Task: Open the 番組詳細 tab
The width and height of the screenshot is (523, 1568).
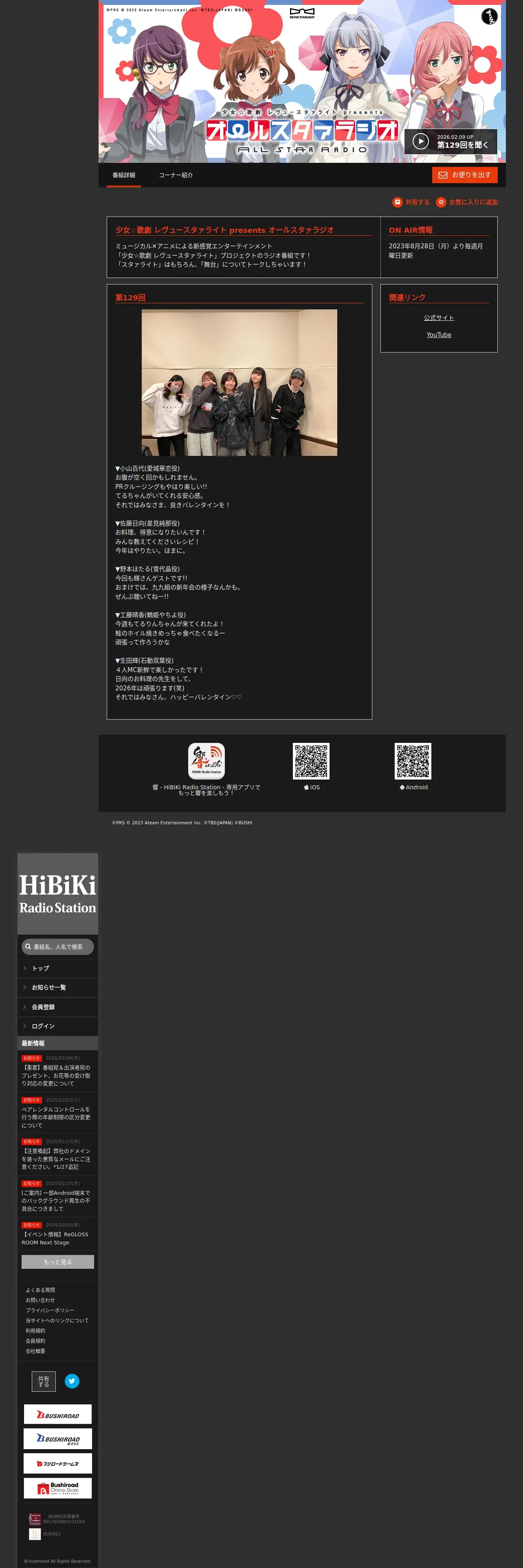Action: tap(123, 175)
